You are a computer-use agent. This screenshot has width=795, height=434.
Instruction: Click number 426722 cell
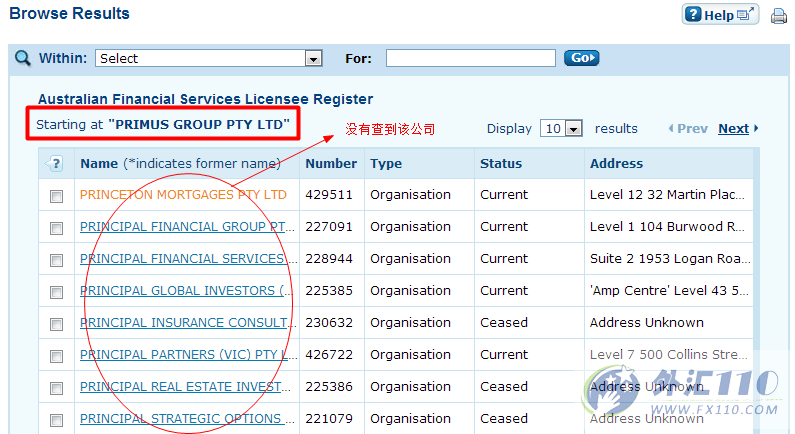329,354
